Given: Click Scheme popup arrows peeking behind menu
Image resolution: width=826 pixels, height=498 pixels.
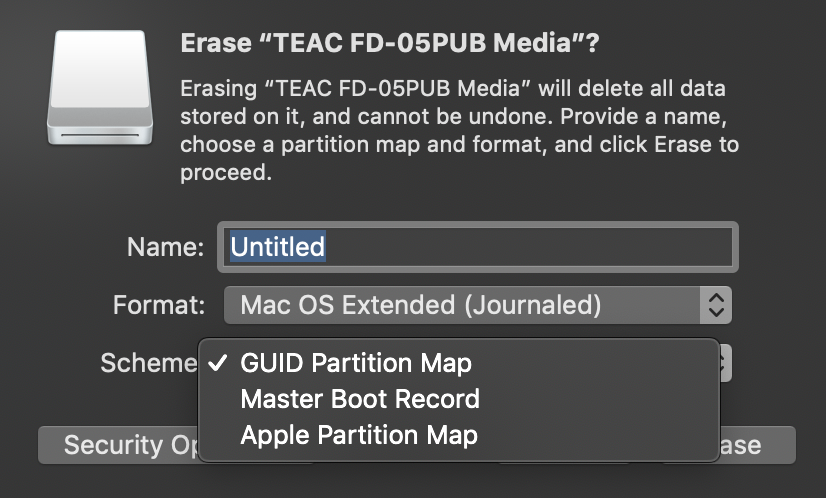Looking at the screenshot, I should pos(726,363).
